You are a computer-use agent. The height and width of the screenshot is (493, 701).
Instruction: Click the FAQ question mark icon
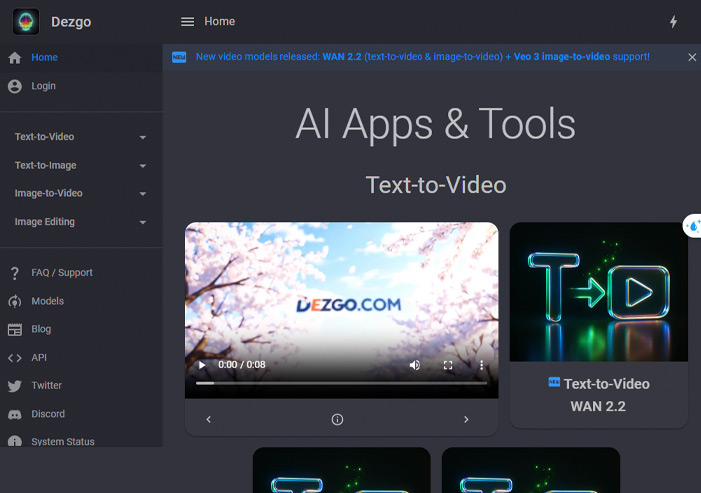pos(15,273)
